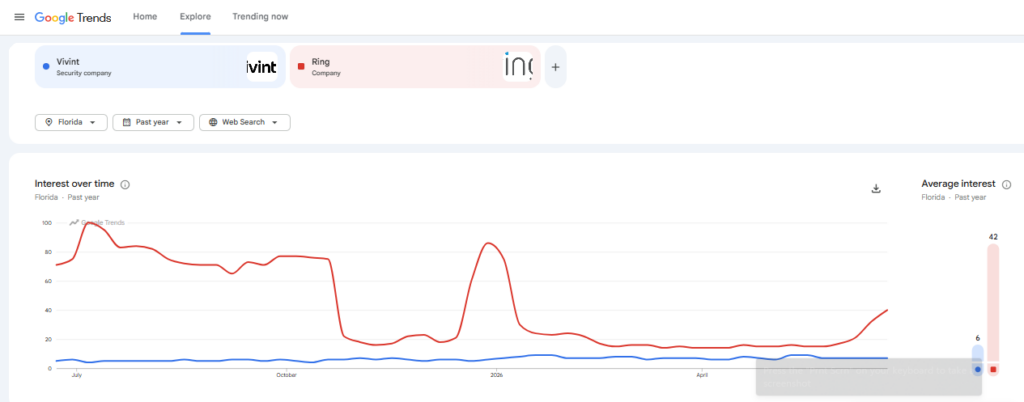Open the Trending now tab
1024x402 pixels.
click(x=260, y=17)
